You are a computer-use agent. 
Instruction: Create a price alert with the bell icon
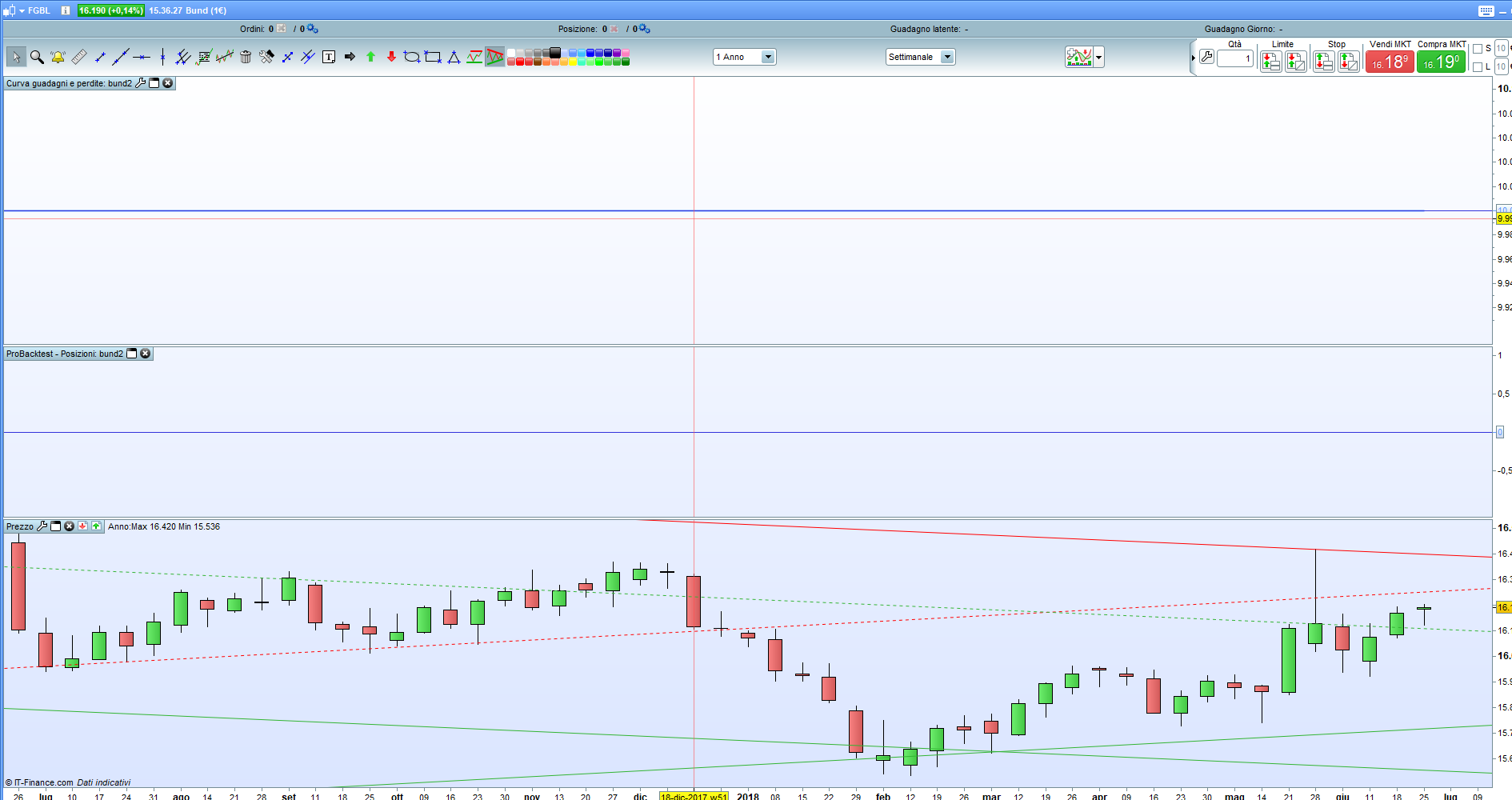(58, 57)
